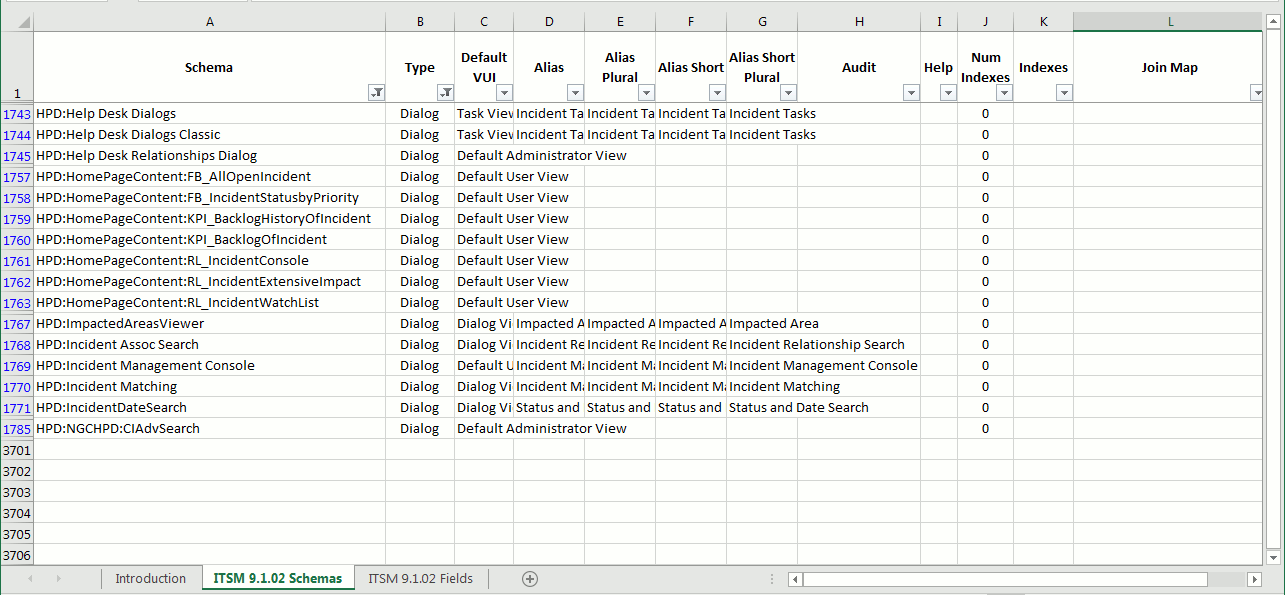The width and height of the screenshot is (1285, 595).
Task: Add a new sheet with the plus icon
Action: coord(530,578)
